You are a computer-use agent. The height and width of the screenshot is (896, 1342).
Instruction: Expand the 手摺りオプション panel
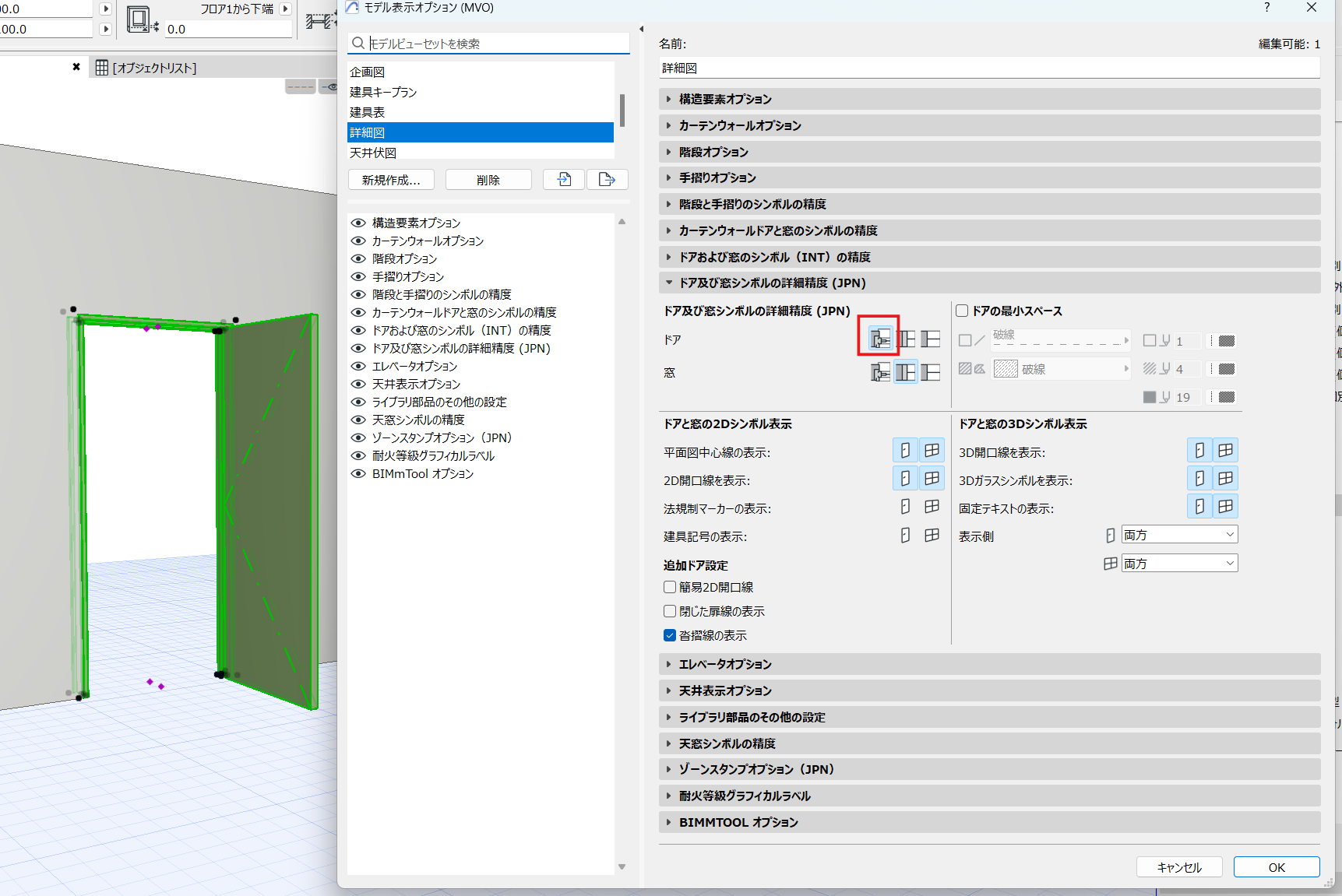tap(989, 177)
